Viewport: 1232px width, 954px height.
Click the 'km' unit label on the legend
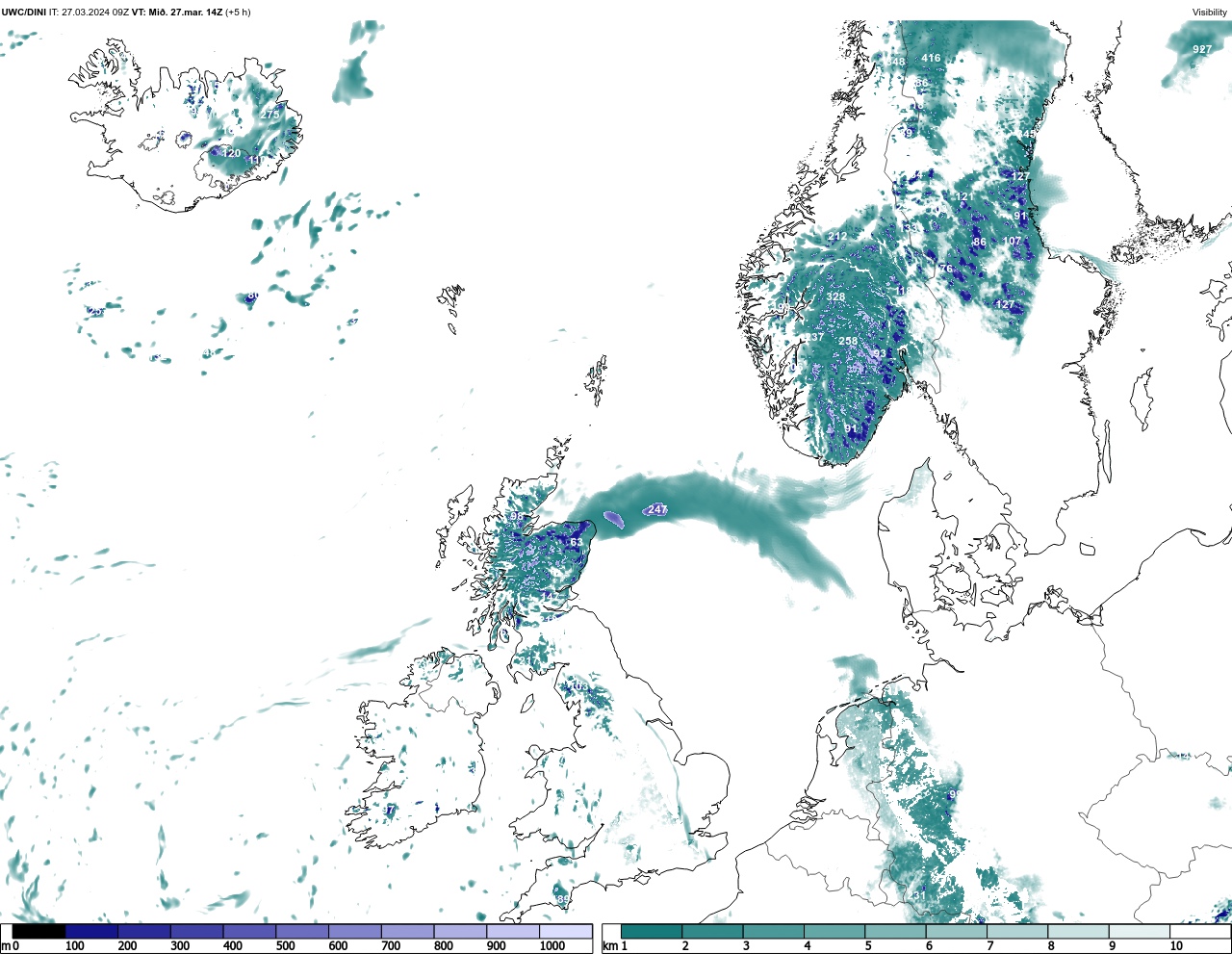(x=612, y=946)
